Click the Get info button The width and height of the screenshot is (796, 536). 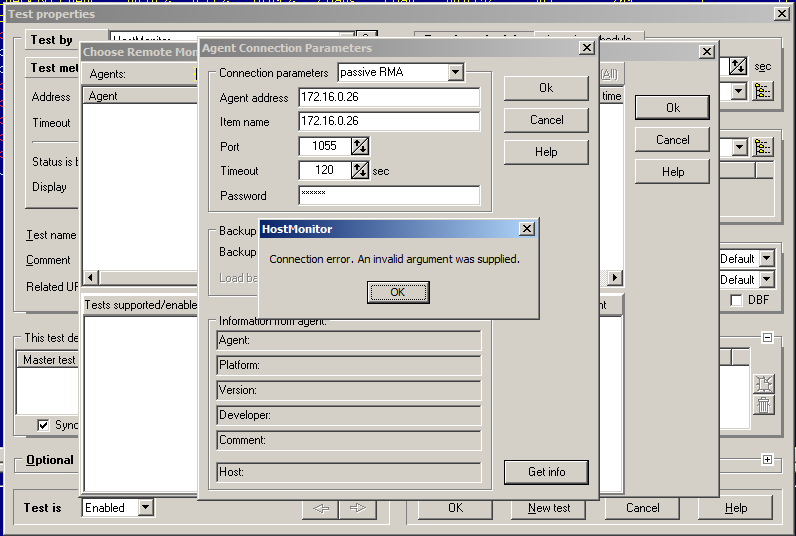546,472
